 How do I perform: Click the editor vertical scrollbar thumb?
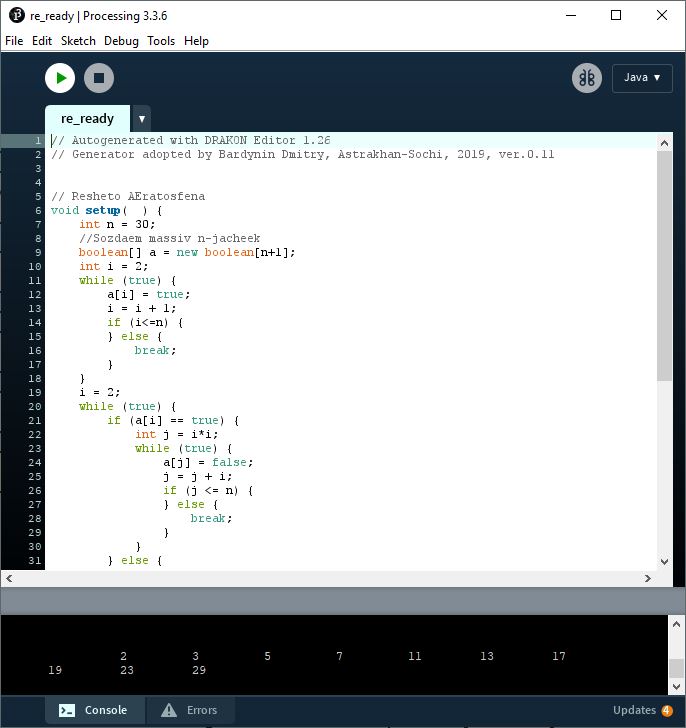point(665,265)
